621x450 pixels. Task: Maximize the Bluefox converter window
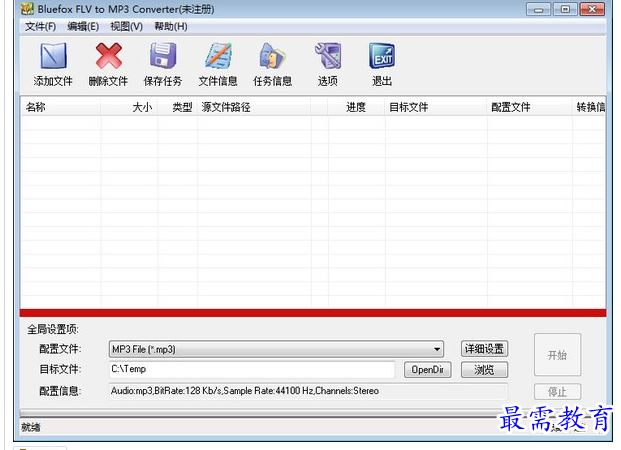tap(565, 9)
